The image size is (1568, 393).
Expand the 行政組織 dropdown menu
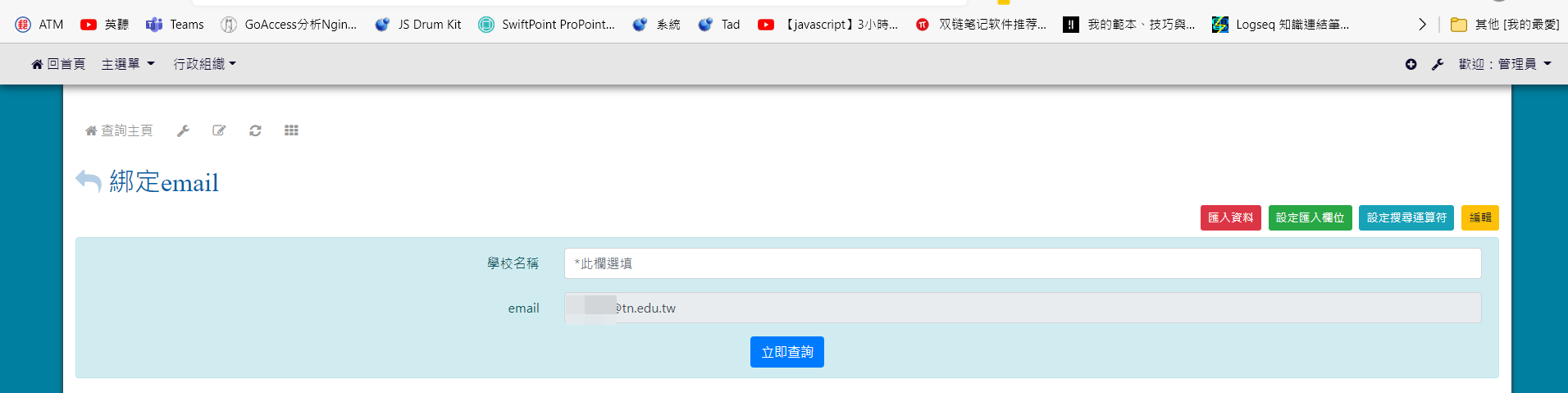(204, 64)
